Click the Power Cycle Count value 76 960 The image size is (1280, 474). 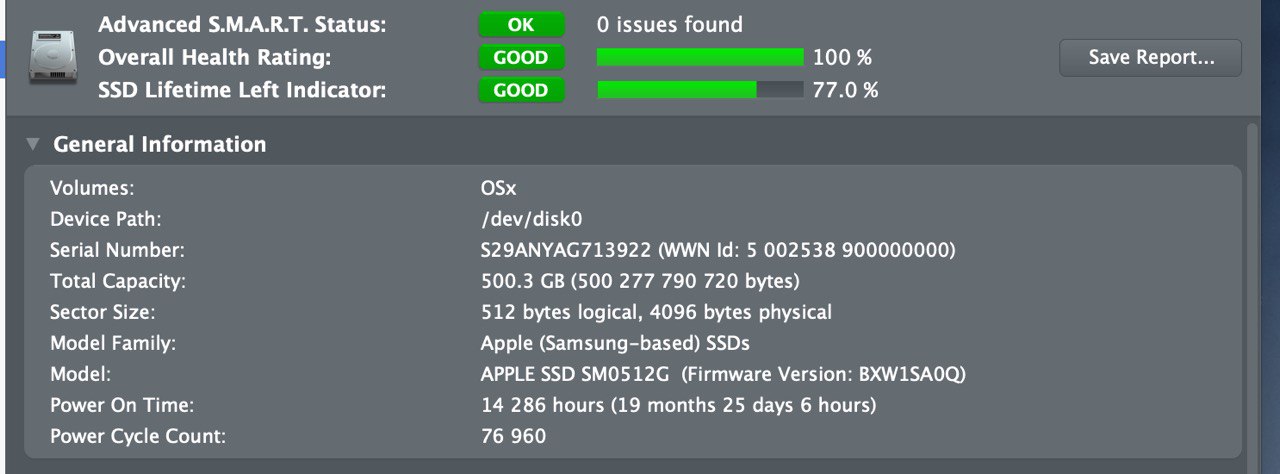pos(514,437)
